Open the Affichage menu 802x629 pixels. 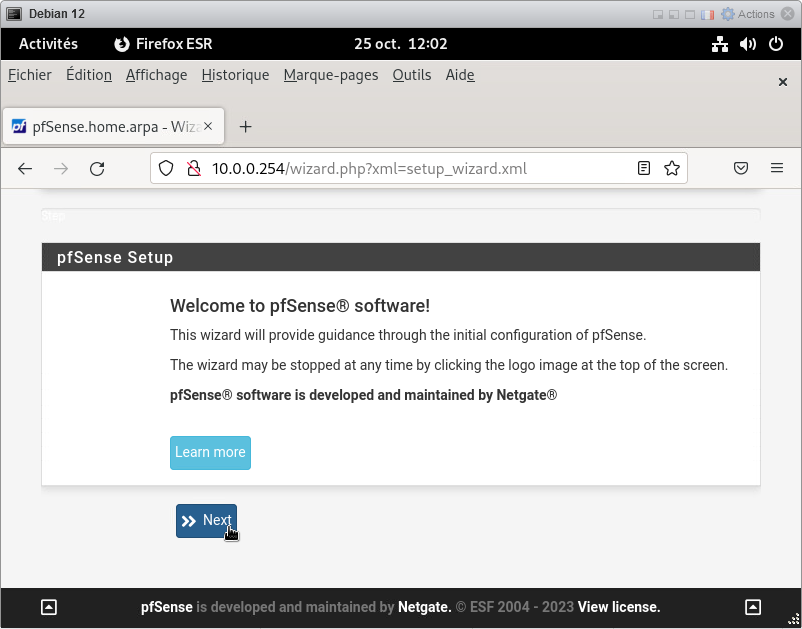point(157,75)
